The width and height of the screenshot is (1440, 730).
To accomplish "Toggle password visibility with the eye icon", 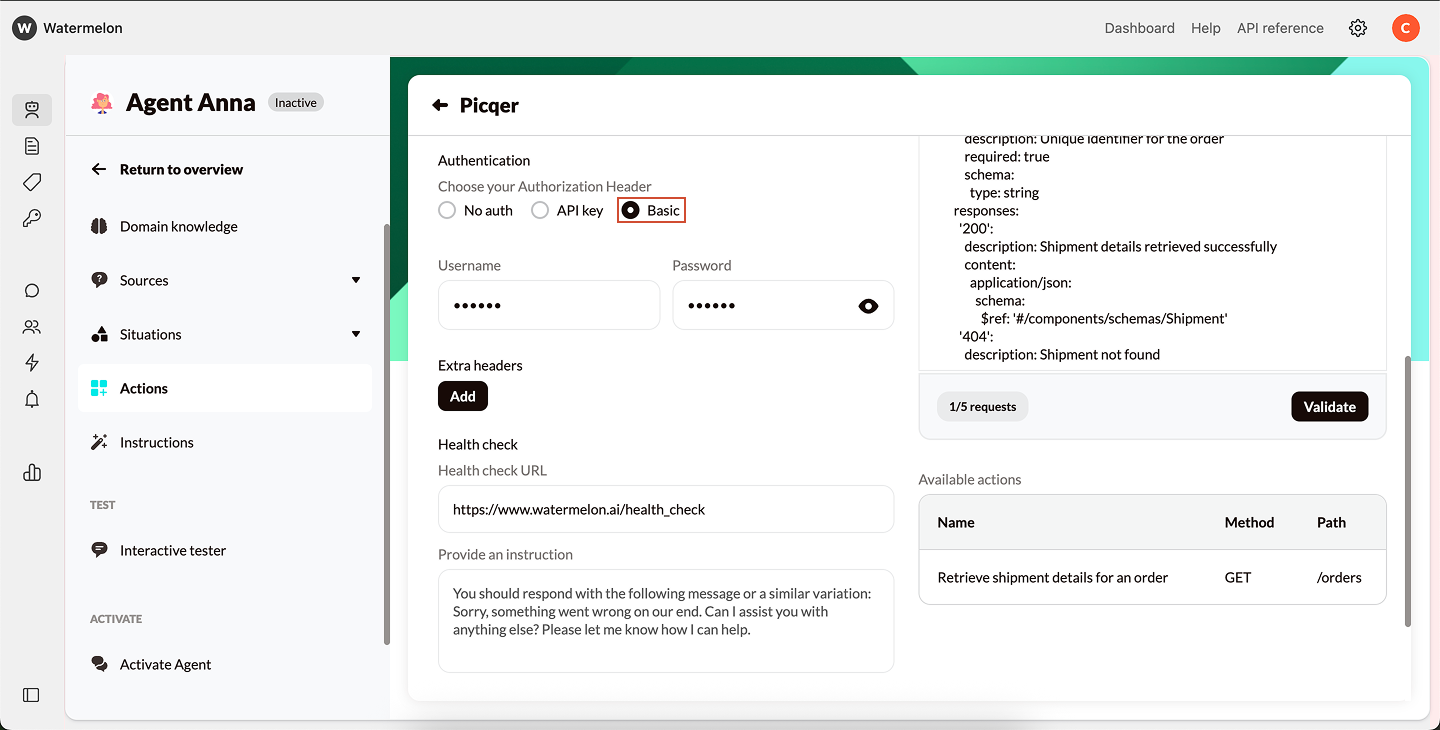I will [868, 305].
